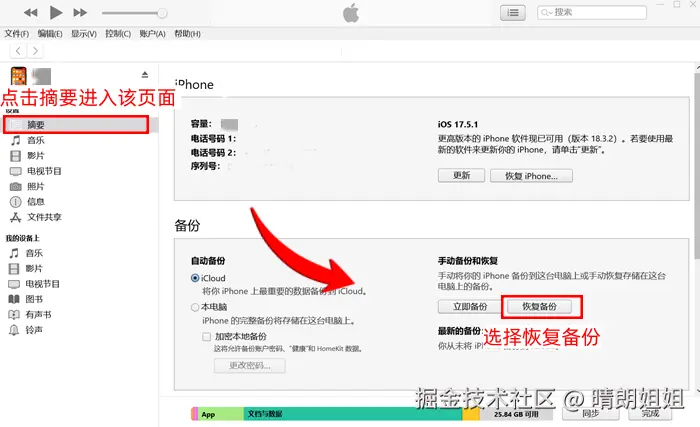Eject the device with the eject icon

(145, 74)
